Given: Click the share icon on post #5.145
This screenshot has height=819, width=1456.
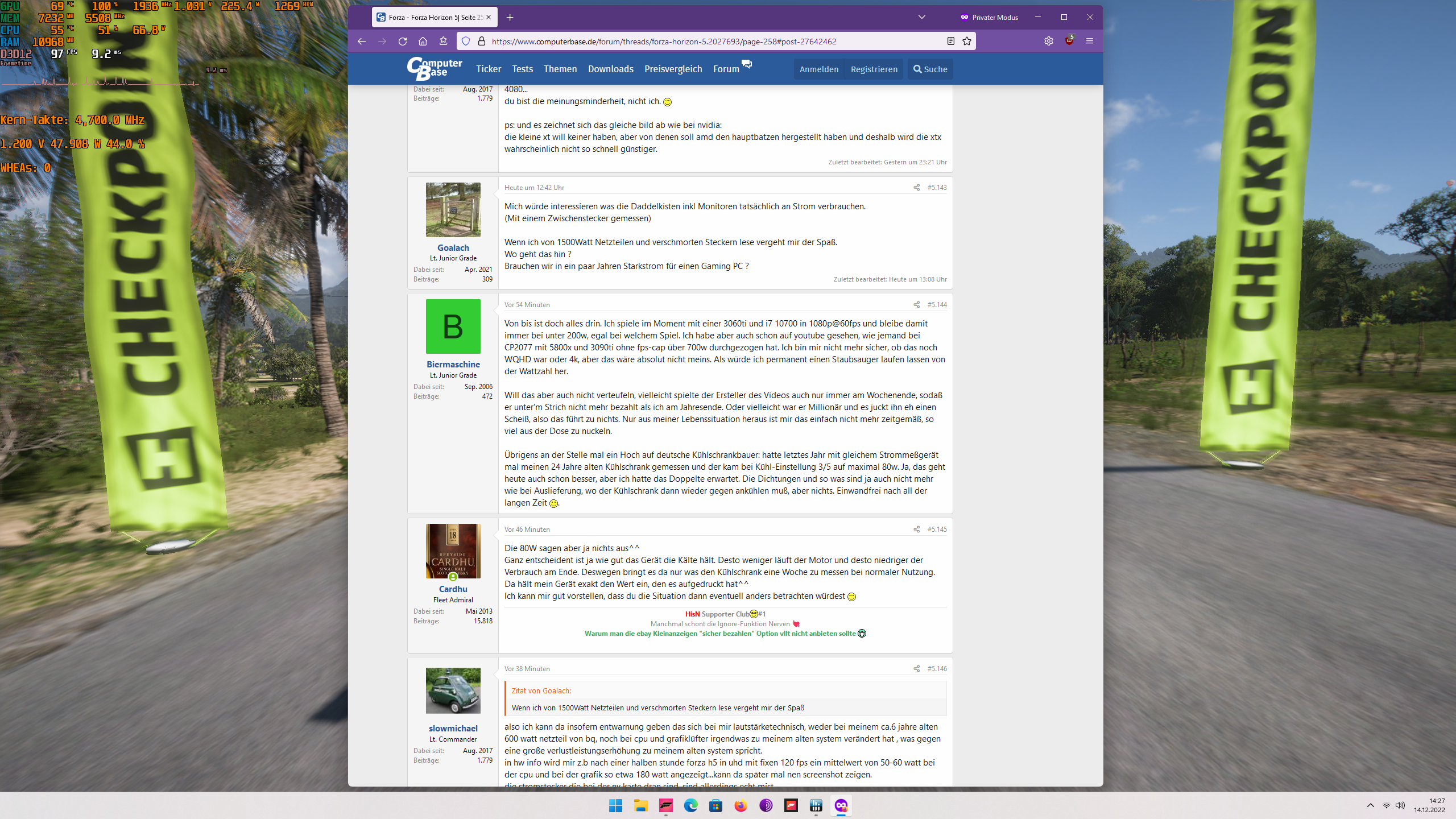Looking at the screenshot, I should [916, 530].
